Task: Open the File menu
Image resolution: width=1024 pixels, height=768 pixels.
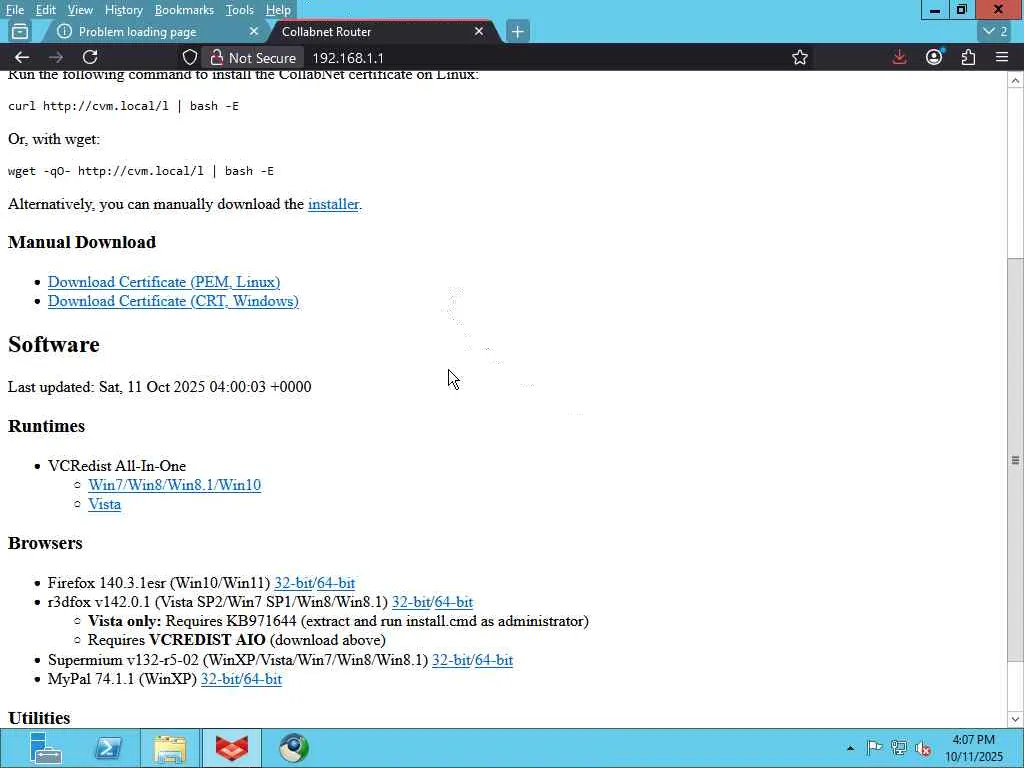Action: 14,10
